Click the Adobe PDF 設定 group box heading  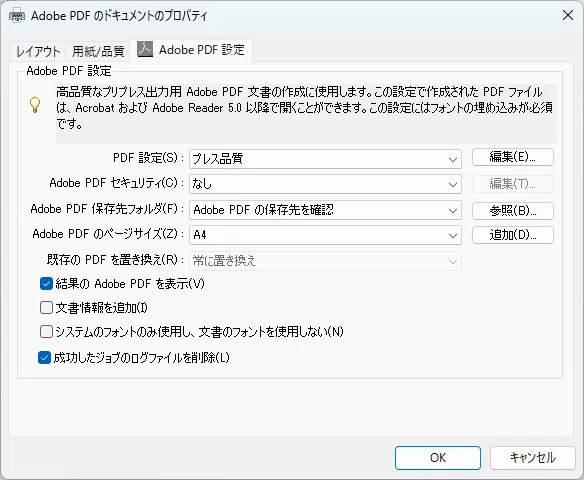point(69,71)
